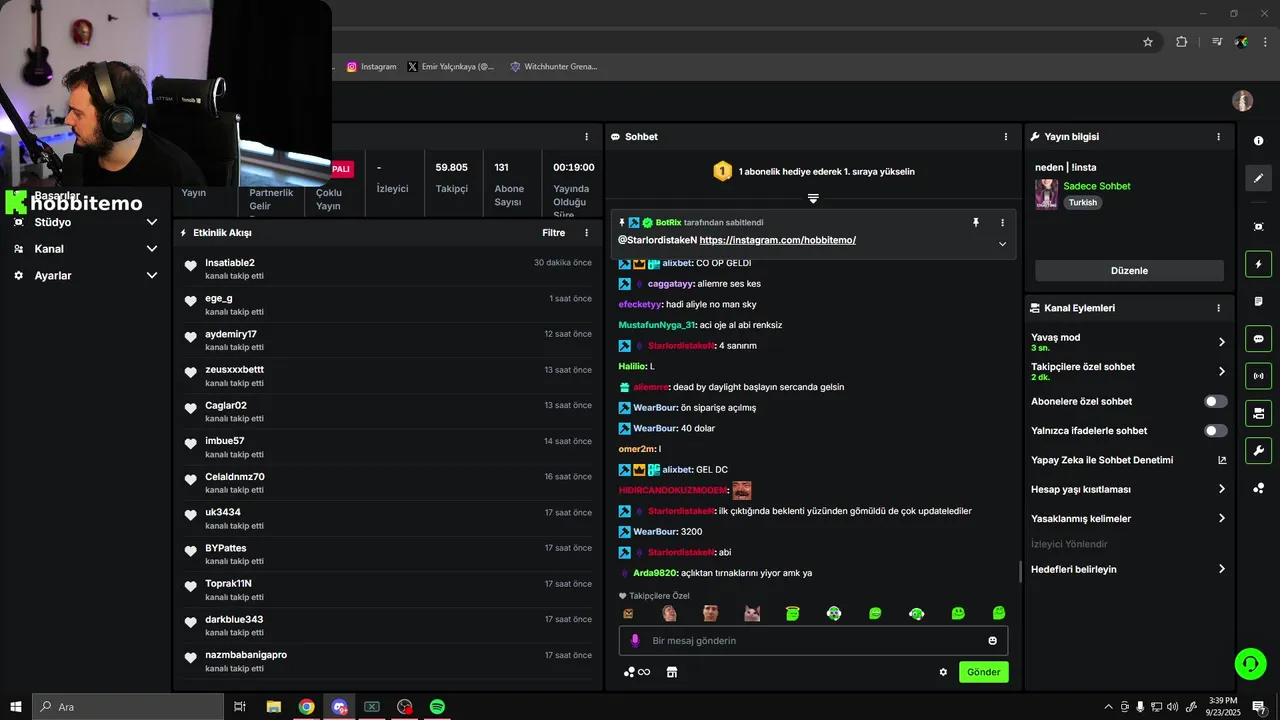Click the chat scrollbar handle
The height and width of the screenshot is (720, 1280).
point(1020,571)
